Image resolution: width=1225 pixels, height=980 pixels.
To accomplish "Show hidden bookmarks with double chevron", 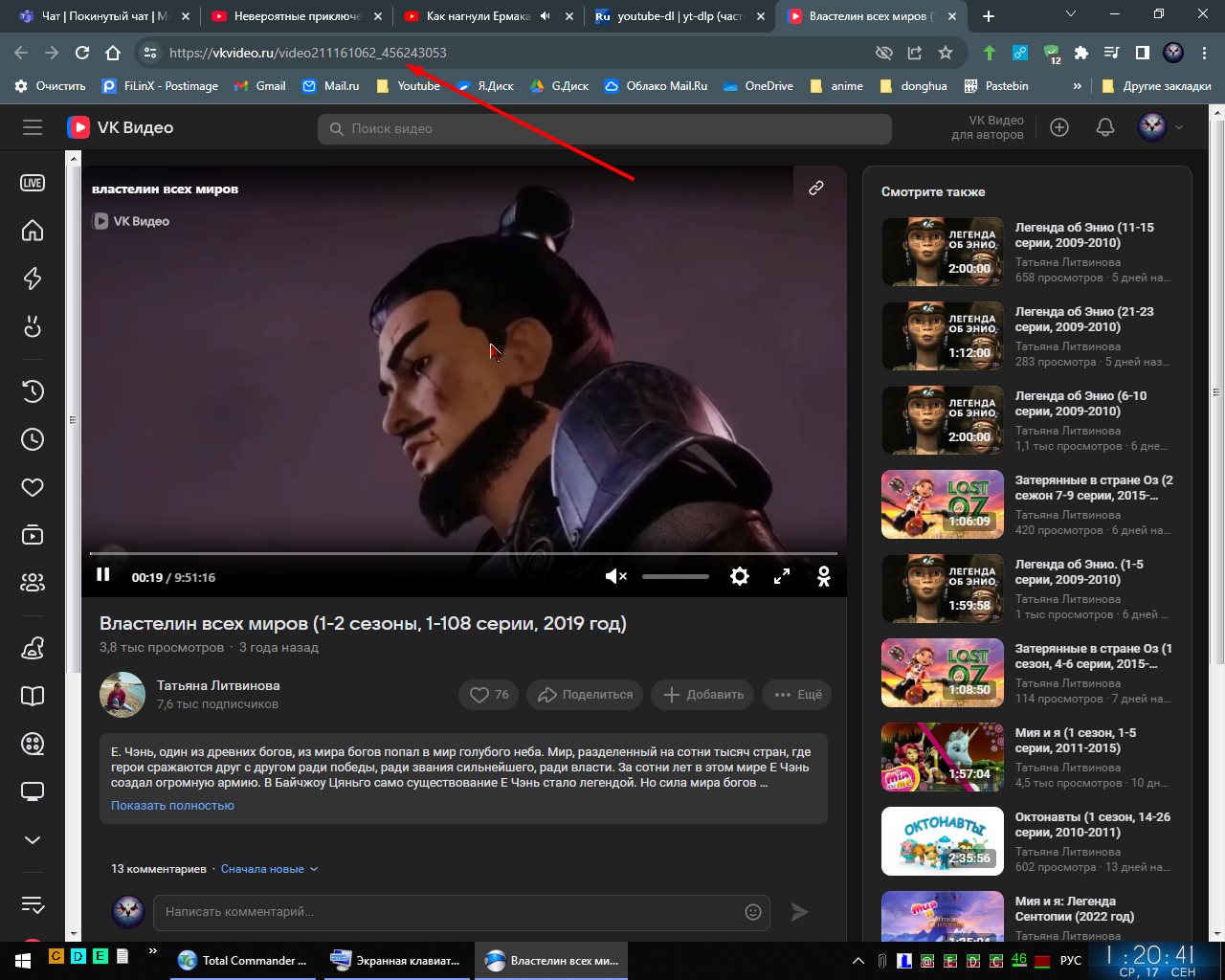I will click(x=1078, y=86).
